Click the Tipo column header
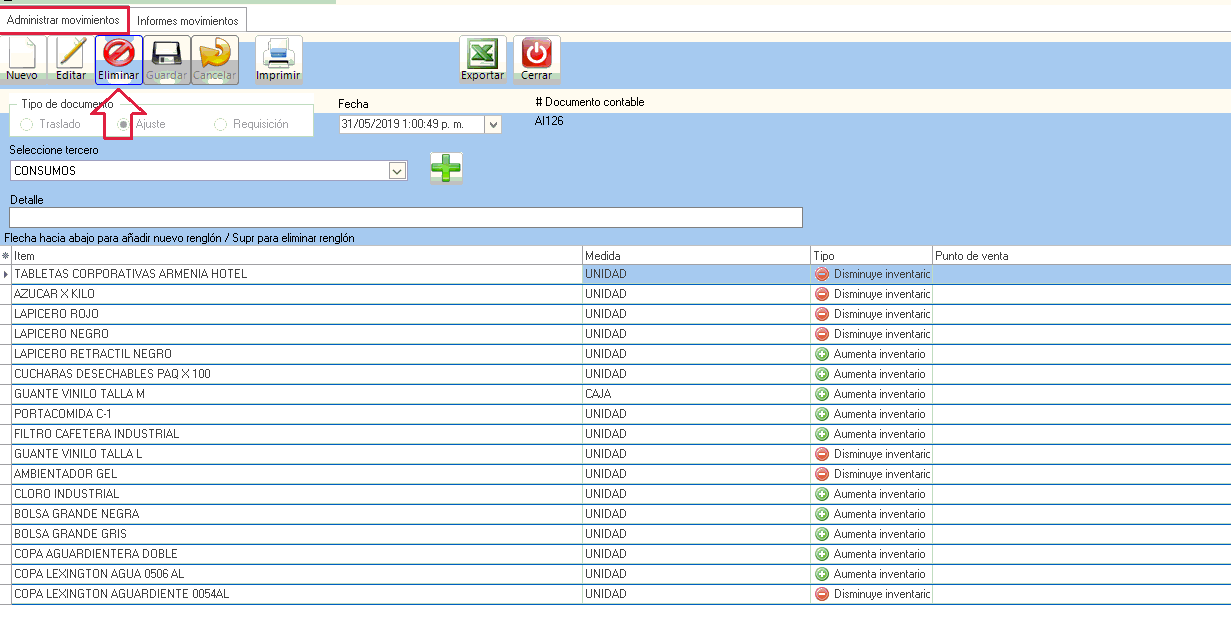Viewport: 1231px width, 642px height. pos(870,256)
